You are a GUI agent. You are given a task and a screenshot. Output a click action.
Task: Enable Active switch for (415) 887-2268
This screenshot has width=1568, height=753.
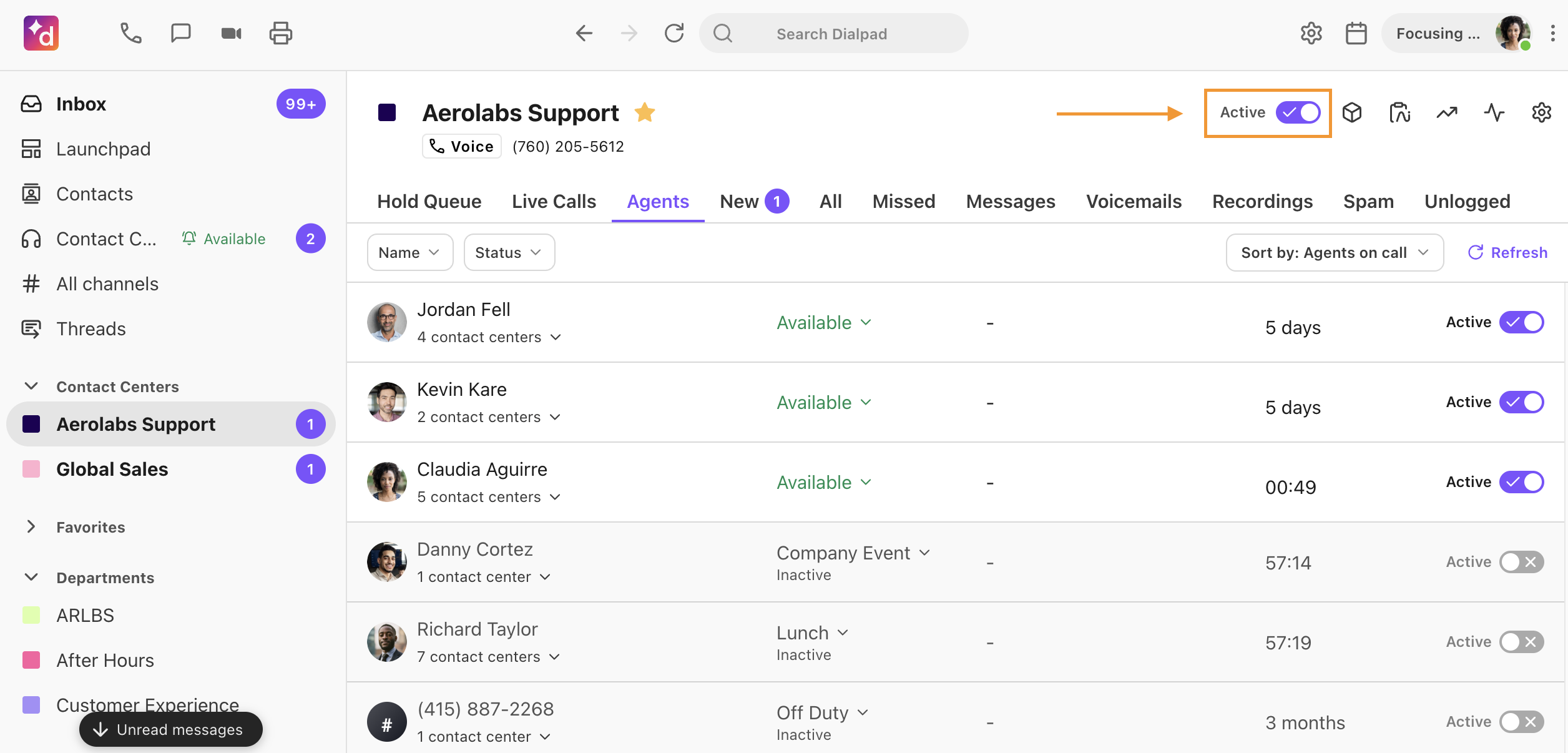pos(1522,722)
